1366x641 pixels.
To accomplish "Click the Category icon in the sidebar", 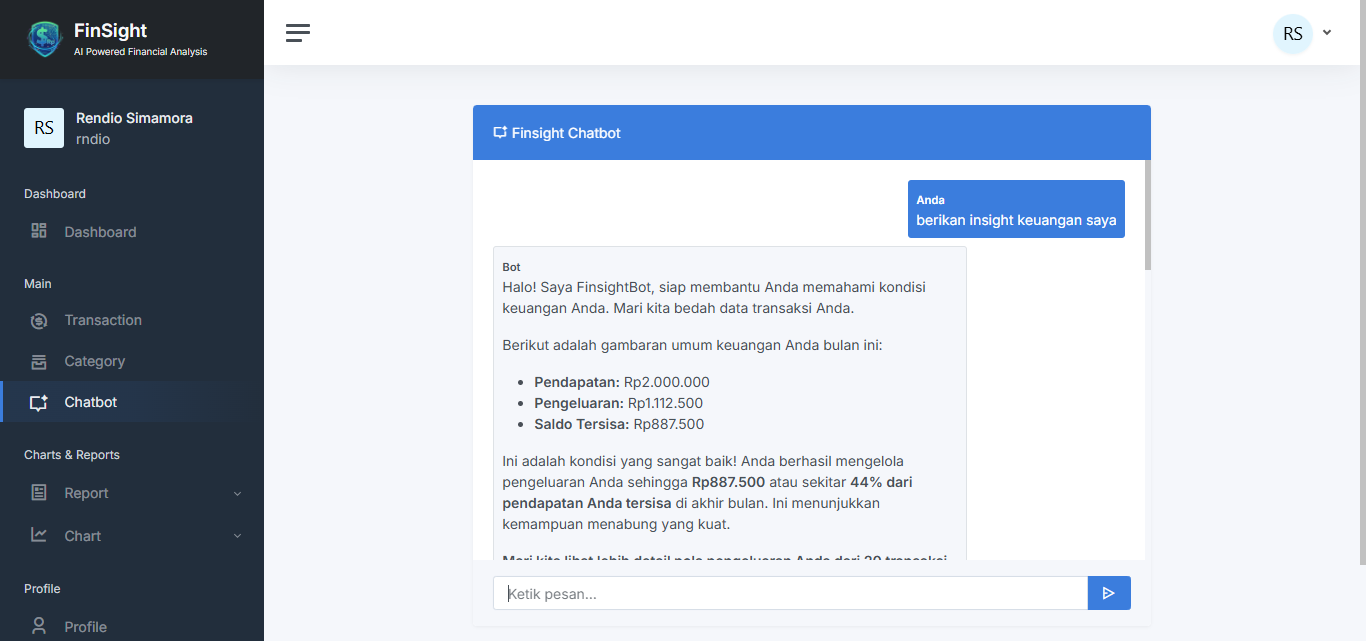I will click(x=39, y=361).
